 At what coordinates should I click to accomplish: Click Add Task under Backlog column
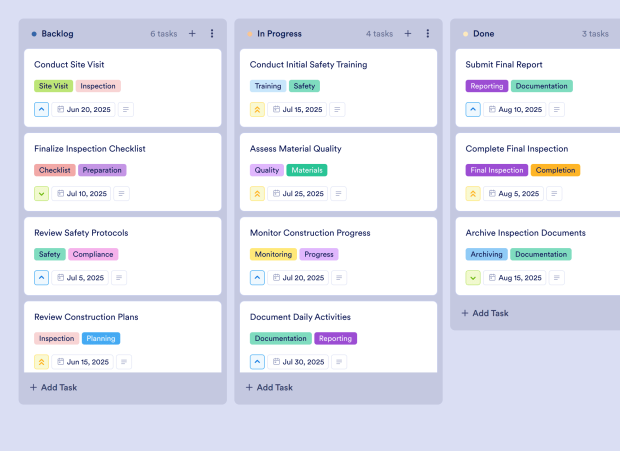pos(53,387)
